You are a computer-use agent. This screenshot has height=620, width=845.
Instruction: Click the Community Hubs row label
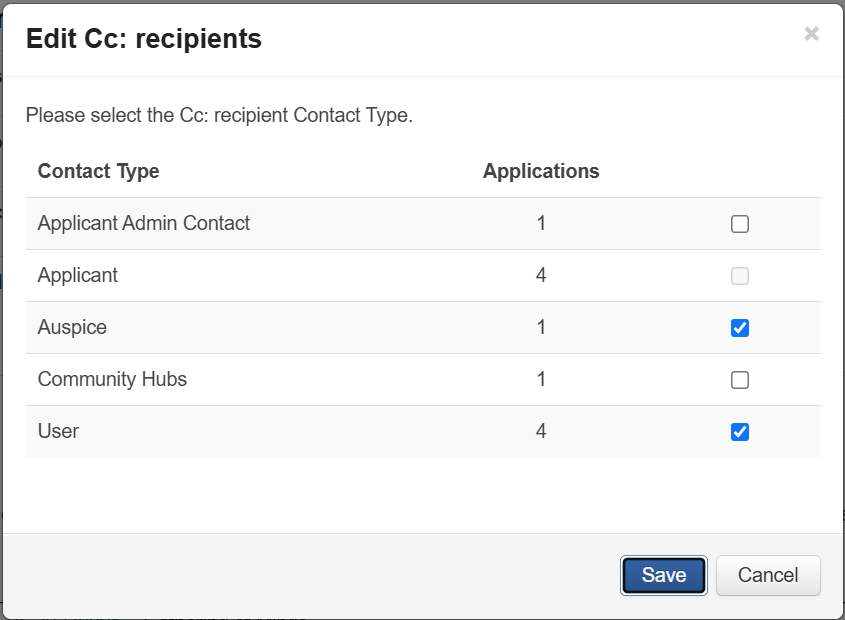(112, 379)
